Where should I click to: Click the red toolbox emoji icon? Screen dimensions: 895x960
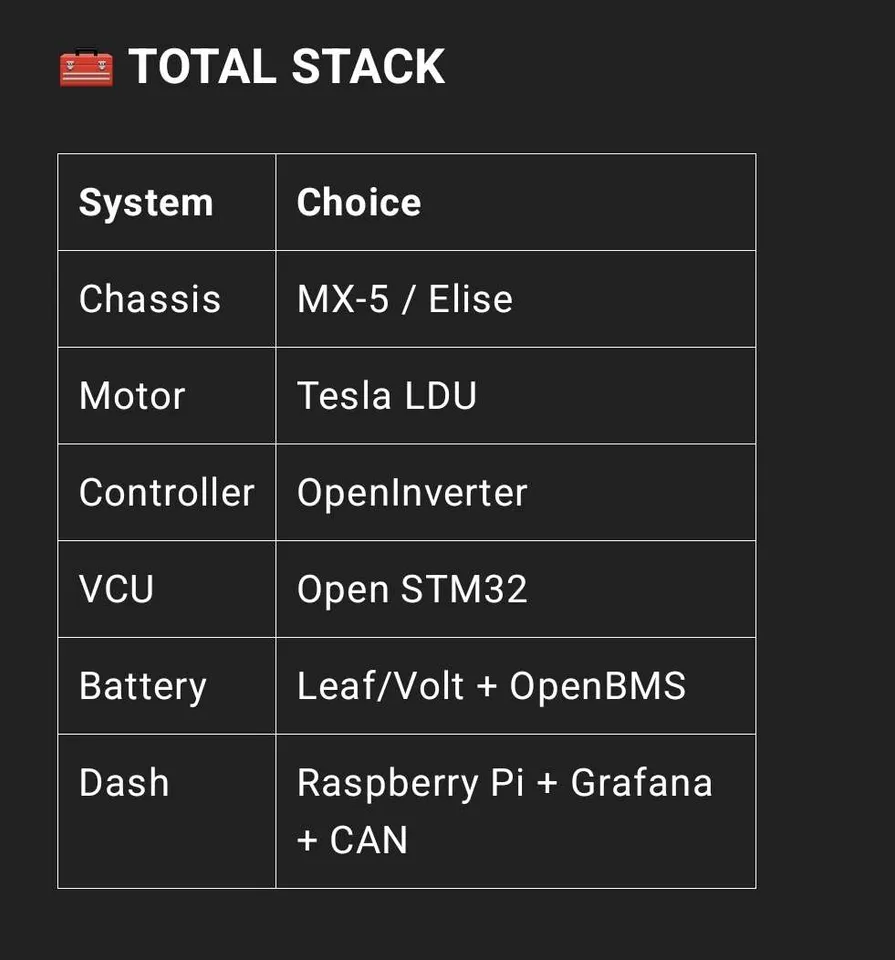click(x=86, y=67)
